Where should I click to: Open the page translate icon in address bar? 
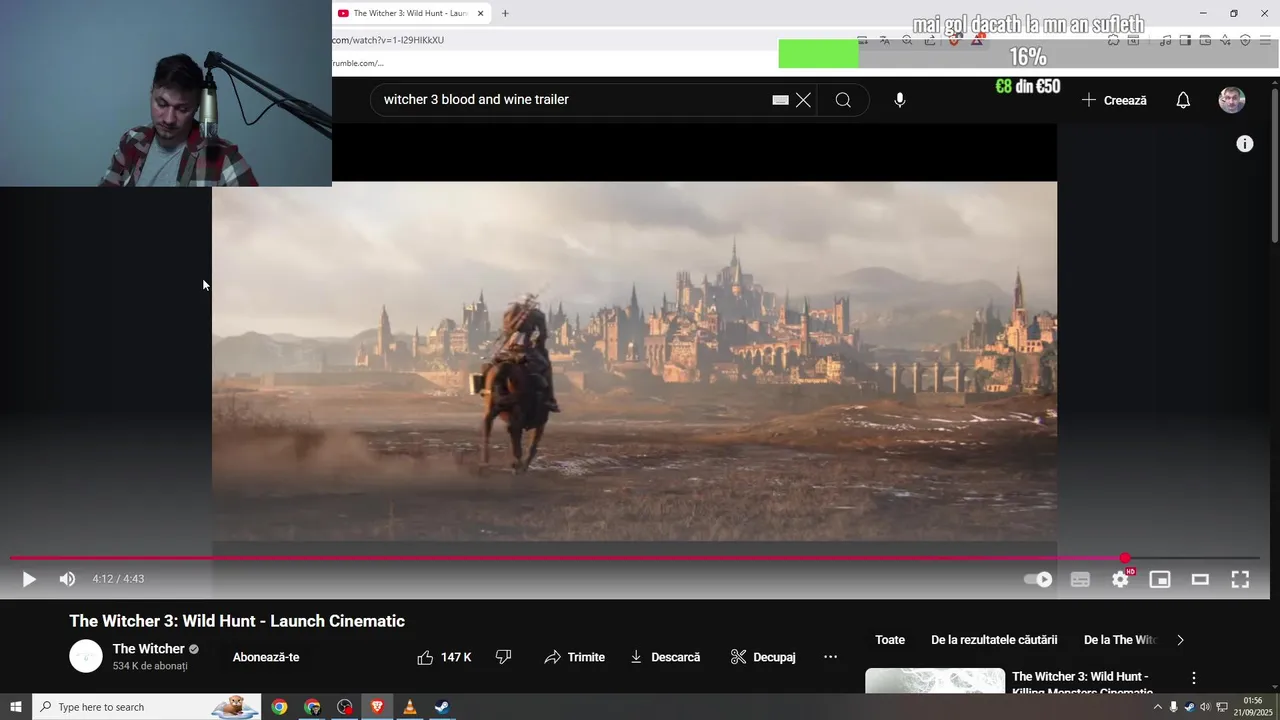(885, 40)
